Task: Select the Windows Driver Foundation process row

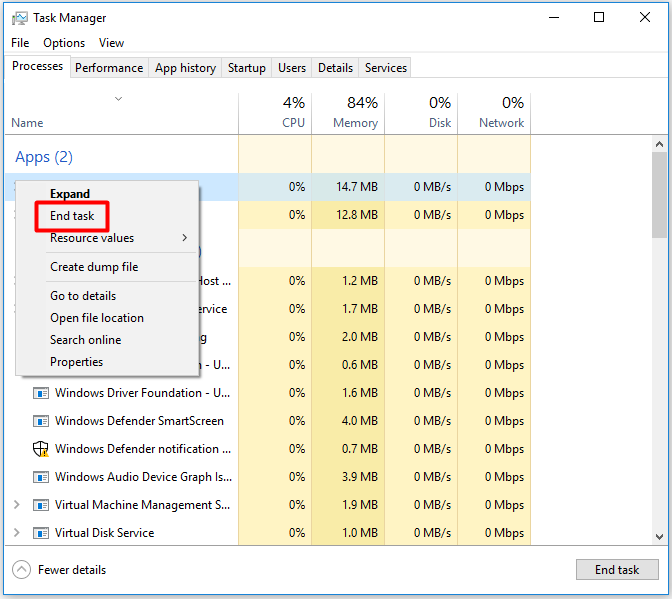Action: coord(268,393)
